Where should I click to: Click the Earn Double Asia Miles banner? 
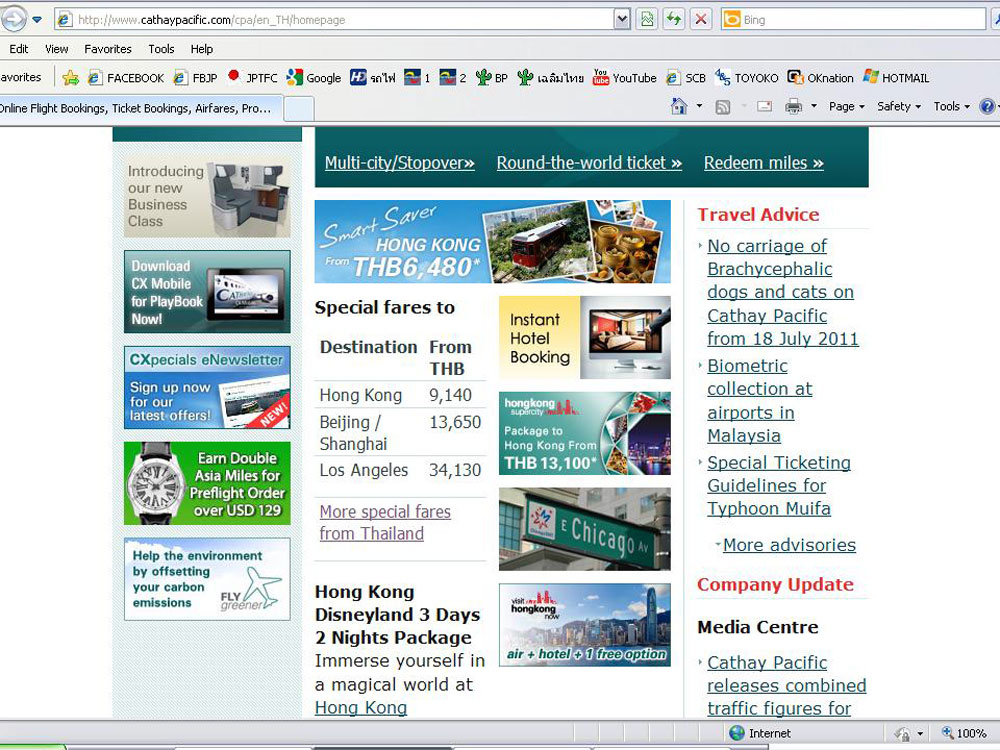[207, 483]
